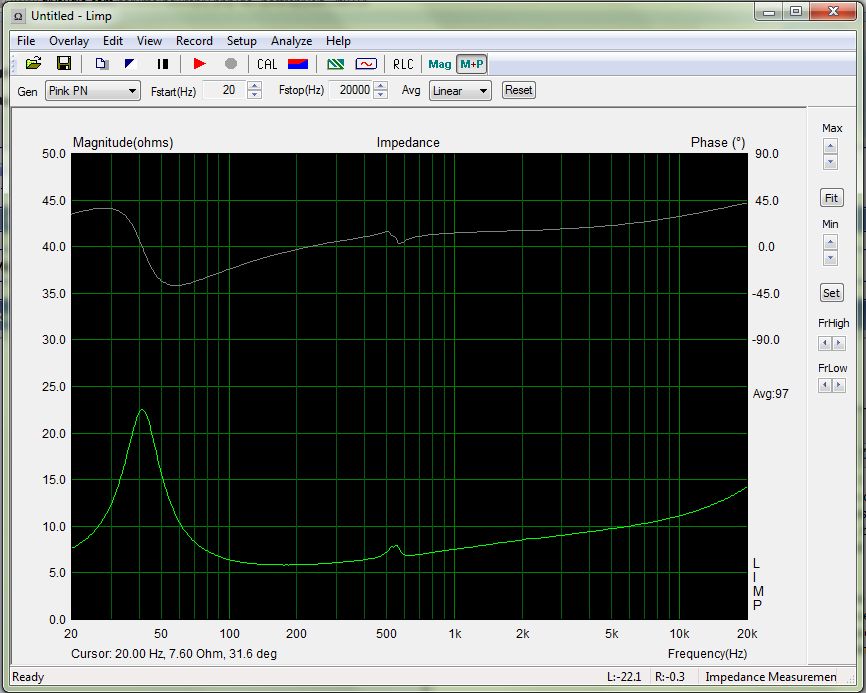Increase Fstart with the up spinner
The image size is (866, 693).
tap(254, 86)
